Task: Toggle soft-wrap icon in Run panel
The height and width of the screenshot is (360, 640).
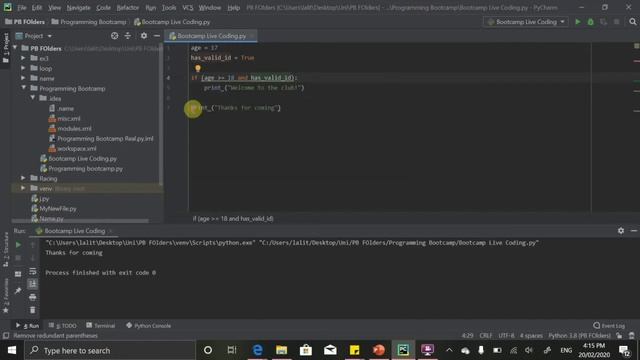Action: point(33,271)
